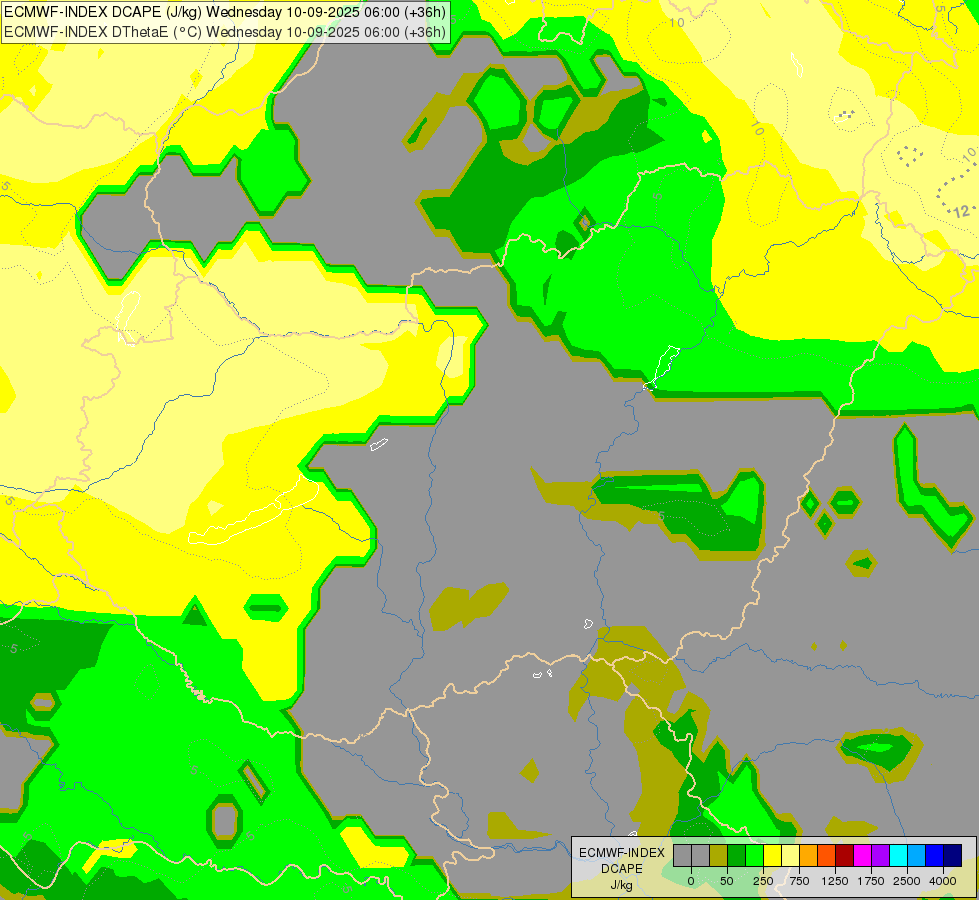Click the legend value 1250
The width and height of the screenshot is (979, 900).
tap(835, 881)
